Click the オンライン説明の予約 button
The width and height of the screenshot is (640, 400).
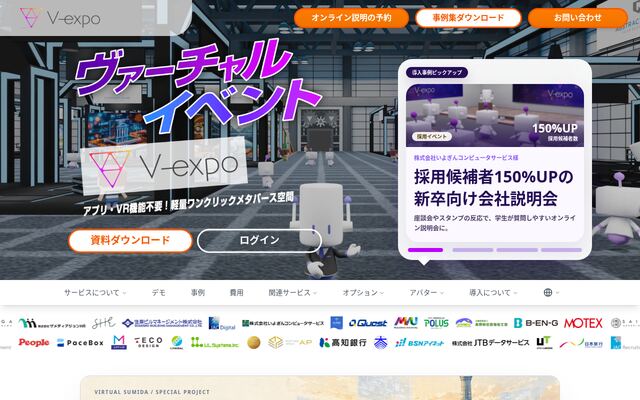pos(351,18)
